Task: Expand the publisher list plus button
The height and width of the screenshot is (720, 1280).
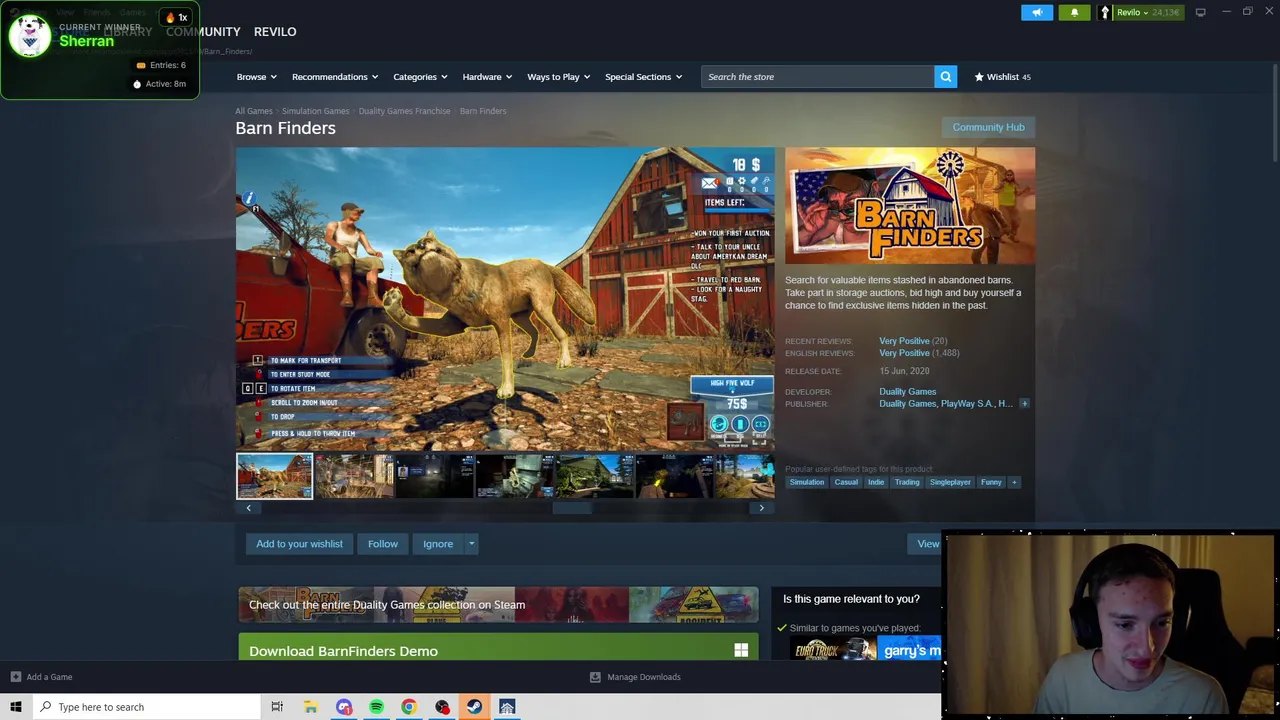Action: pyautogui.click(x=1024, y=404)
